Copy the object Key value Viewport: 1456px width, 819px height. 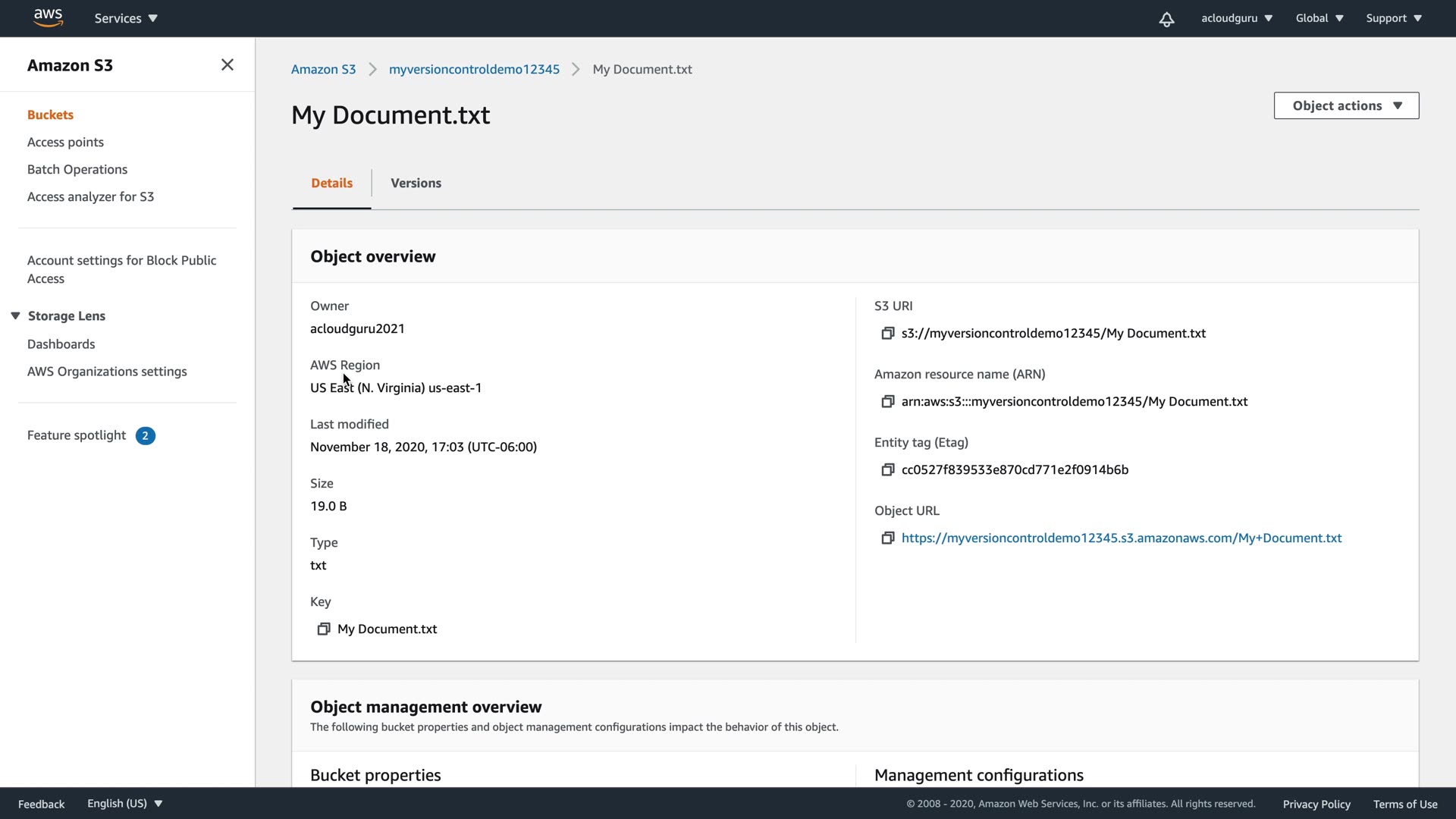coord(324,629)
